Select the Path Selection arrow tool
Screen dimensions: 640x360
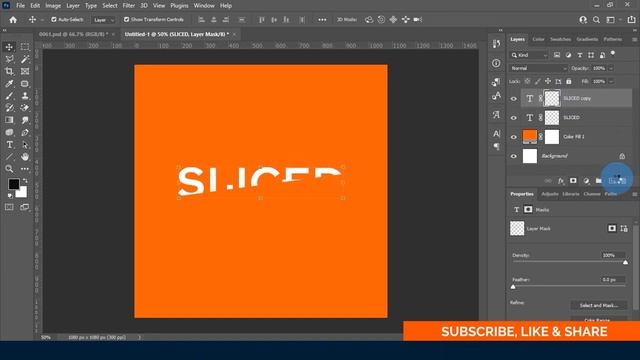pyautogui.click(x=25, y=144)
